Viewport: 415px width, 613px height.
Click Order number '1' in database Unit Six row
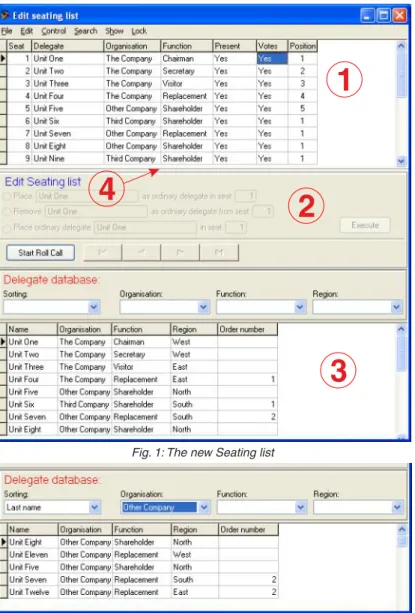coord(247,404)
